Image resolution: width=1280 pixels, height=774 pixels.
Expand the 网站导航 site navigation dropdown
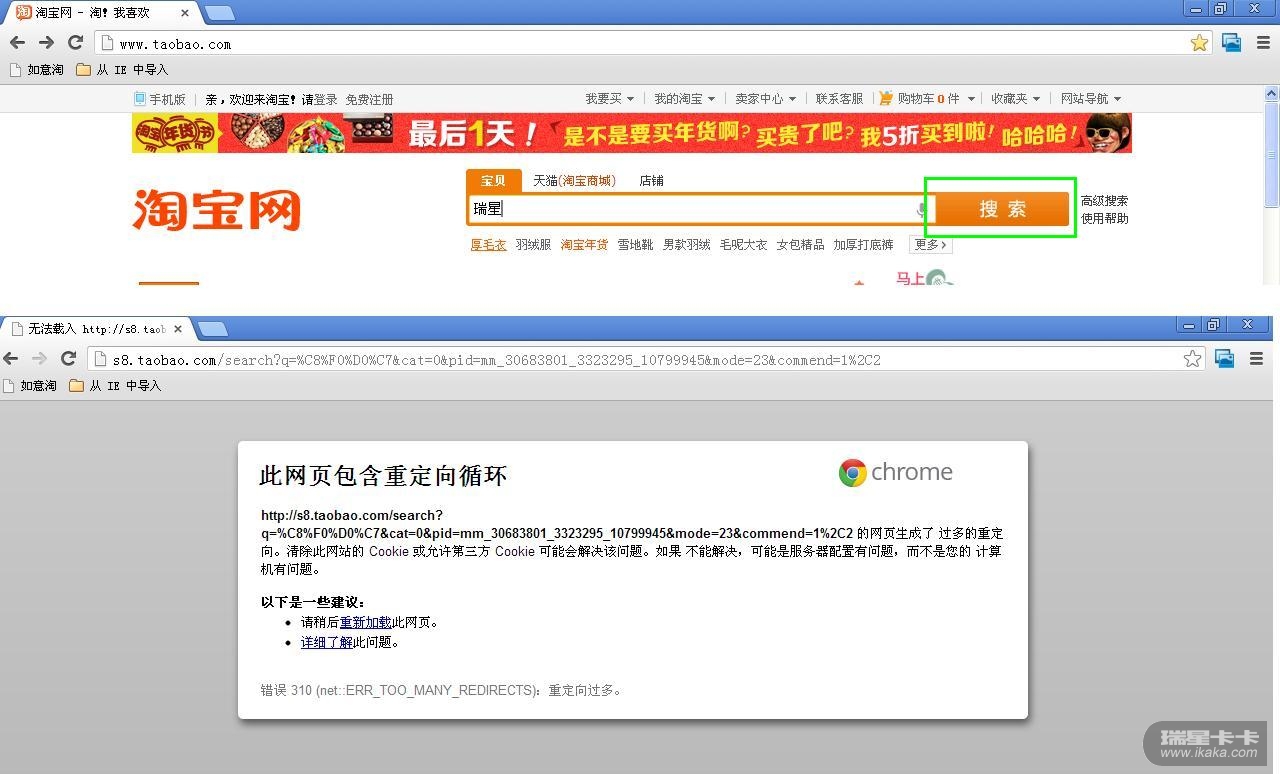point(1091,99)
